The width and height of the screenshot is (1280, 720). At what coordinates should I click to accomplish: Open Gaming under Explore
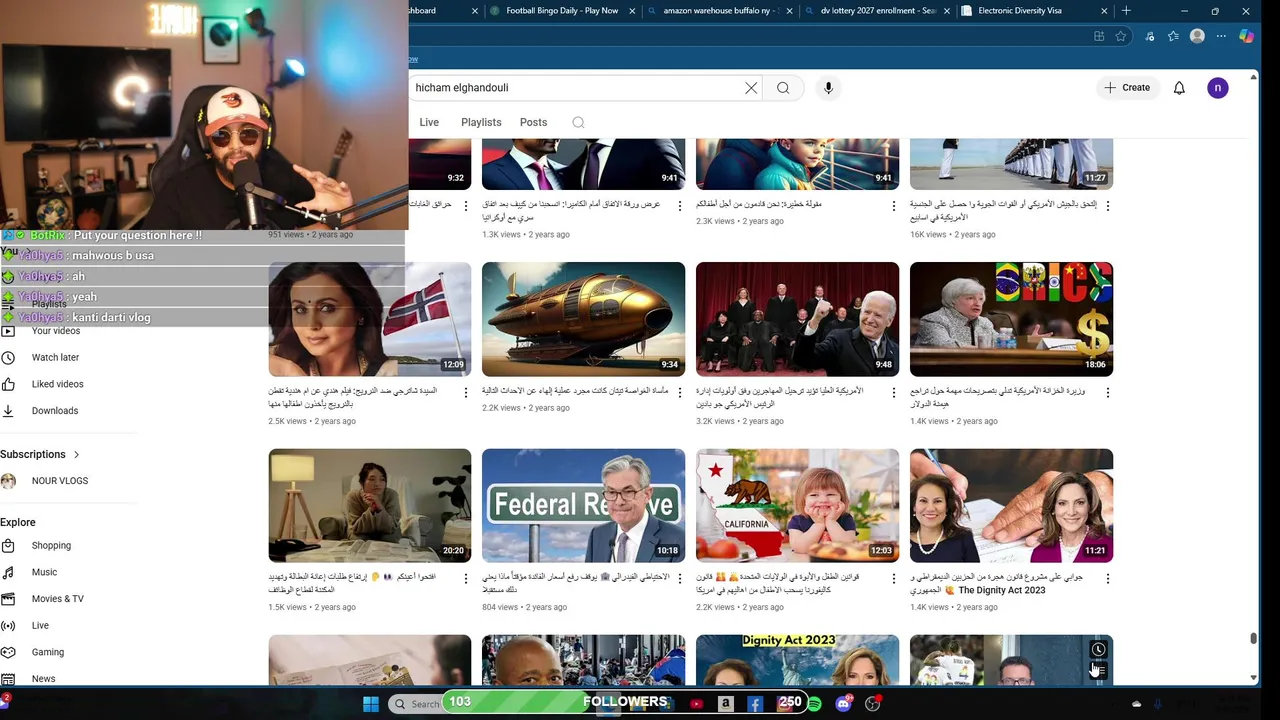tap(47, 652)
